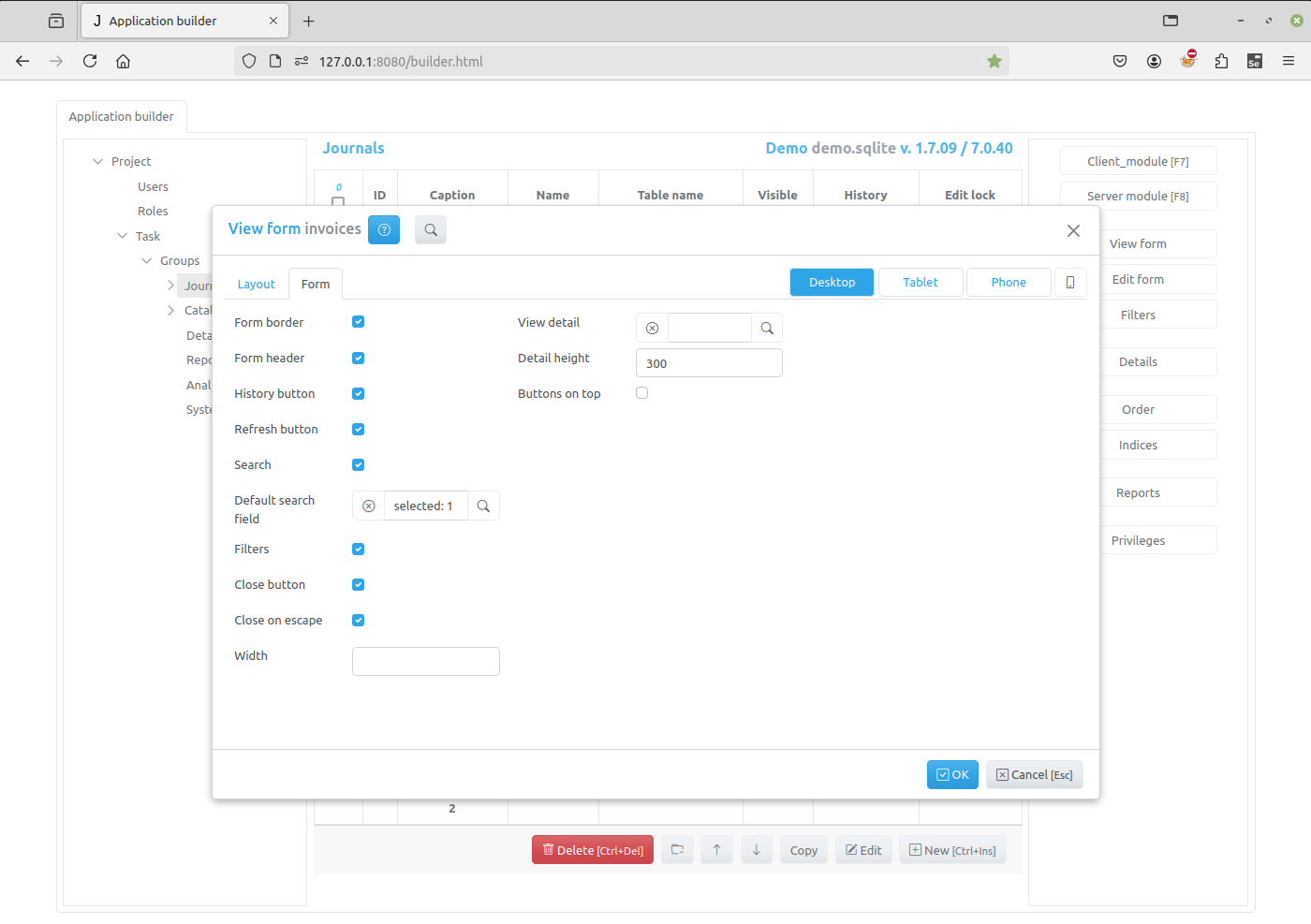The image size is (1311, 924).
Task: Open View detail lookup via magnifier icon
Action: click(767, 328)
